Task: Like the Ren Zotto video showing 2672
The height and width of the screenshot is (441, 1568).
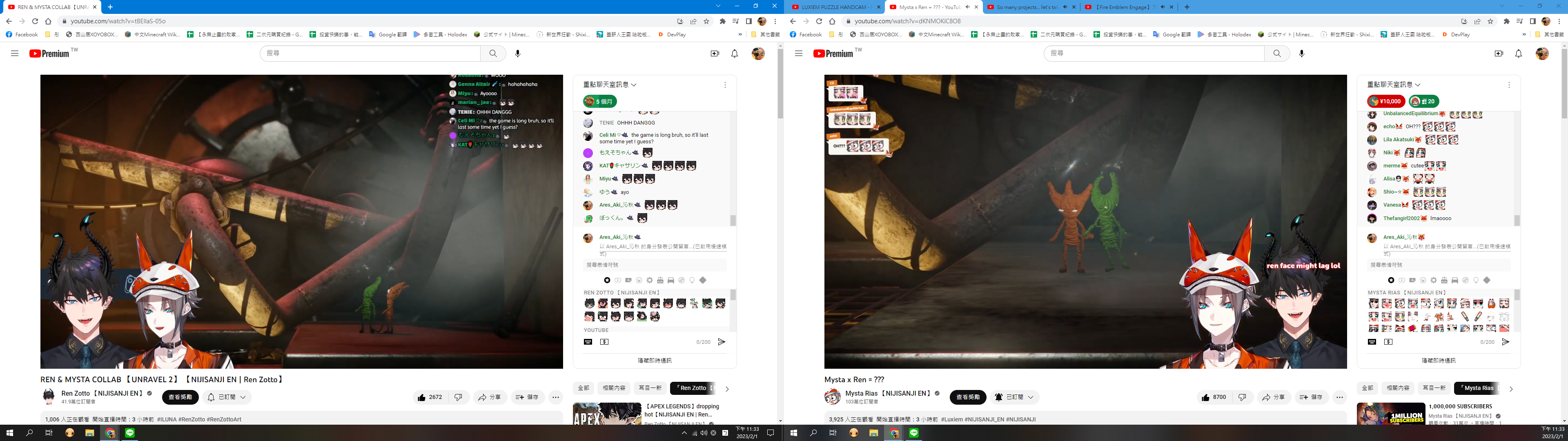Action: (430, 397)
